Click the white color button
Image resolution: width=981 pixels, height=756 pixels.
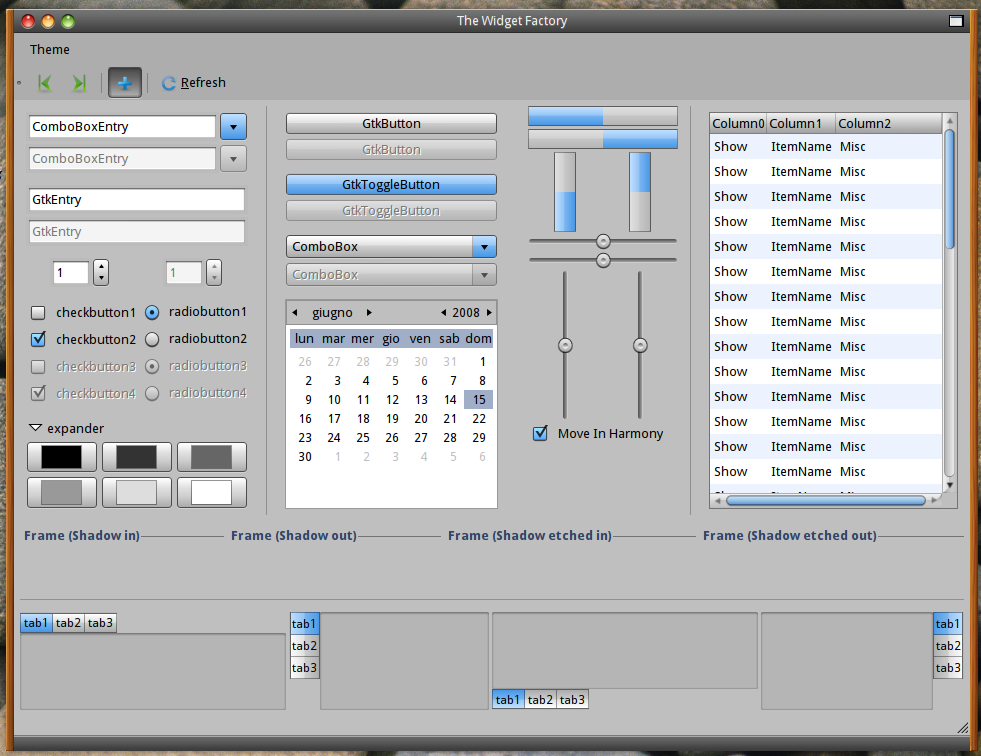[x=211, y=493]
